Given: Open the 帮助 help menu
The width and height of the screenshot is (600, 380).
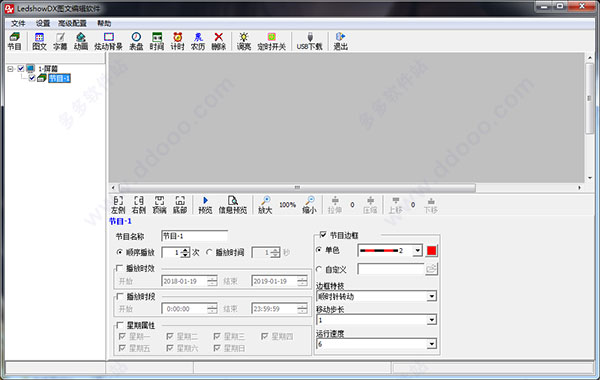Looking at the screenshot, I should pyautogui.click(x=104, y=24).
